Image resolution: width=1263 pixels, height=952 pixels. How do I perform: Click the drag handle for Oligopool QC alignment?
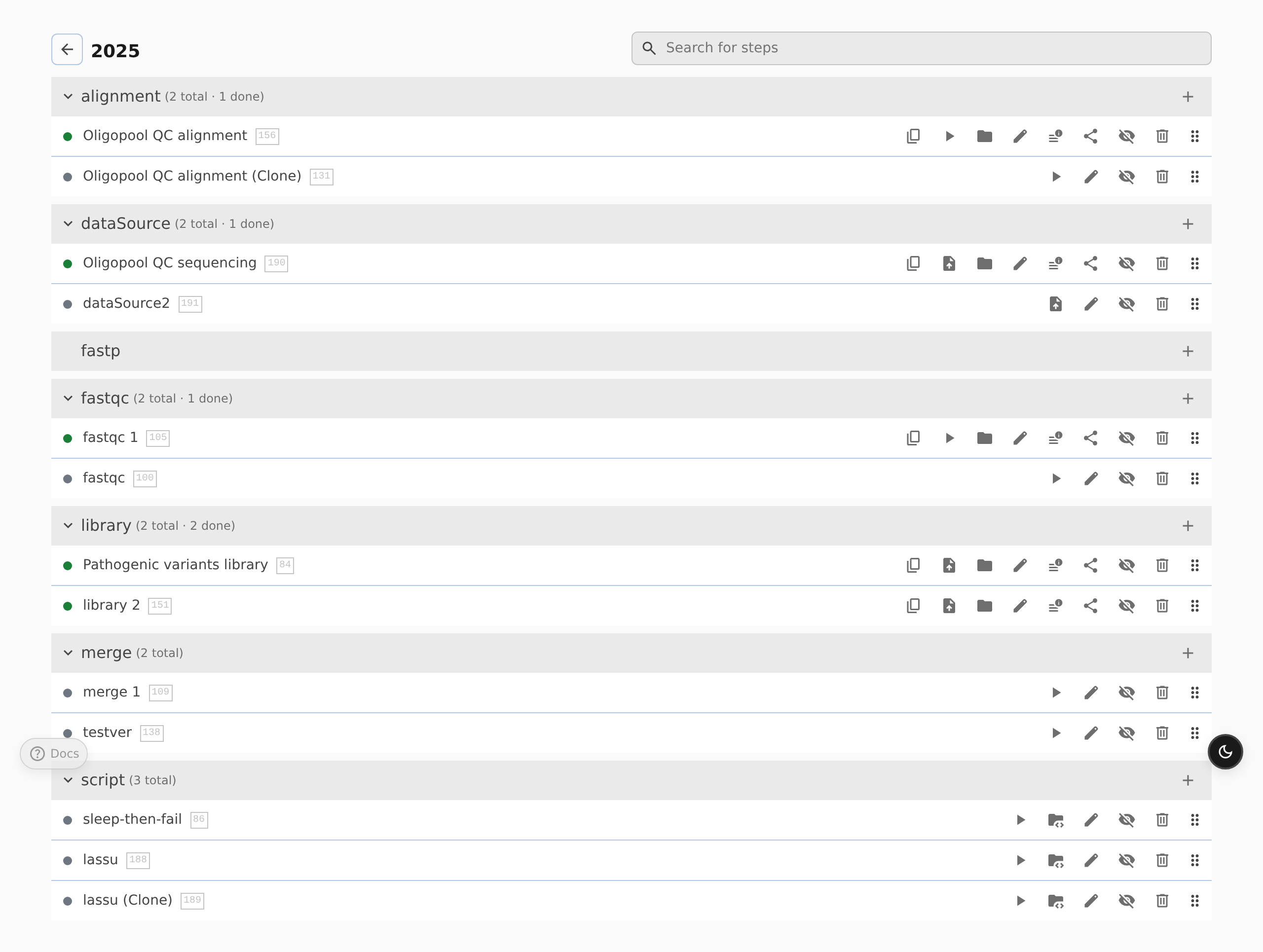coord(1194,136)
